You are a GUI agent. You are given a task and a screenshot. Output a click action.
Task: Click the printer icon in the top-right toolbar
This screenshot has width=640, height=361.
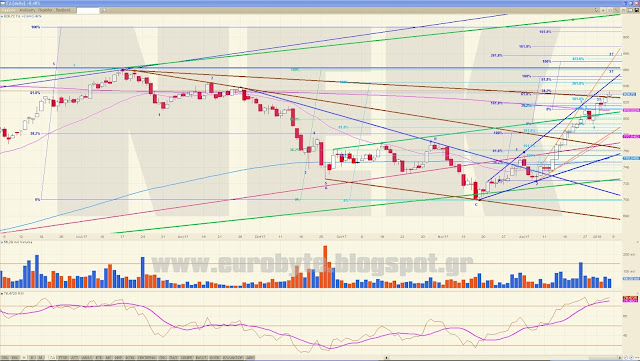point(630,10)
